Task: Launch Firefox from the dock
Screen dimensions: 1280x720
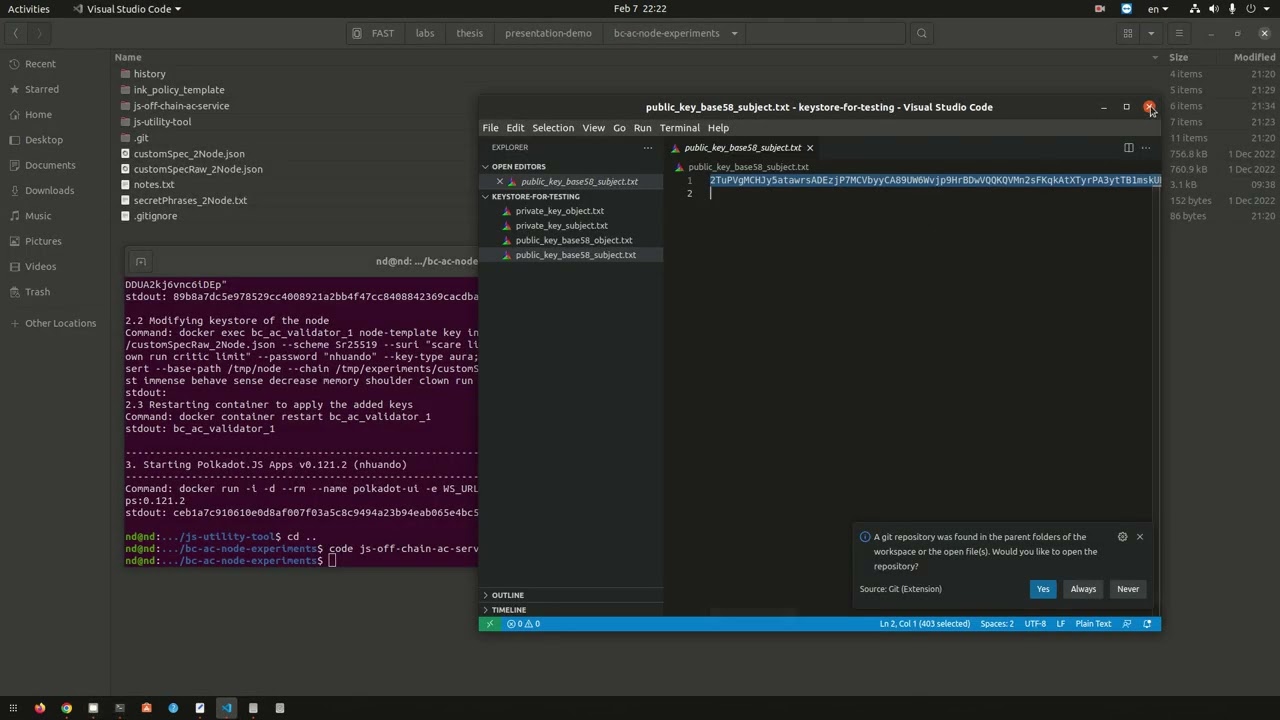Action: (40, 708)
